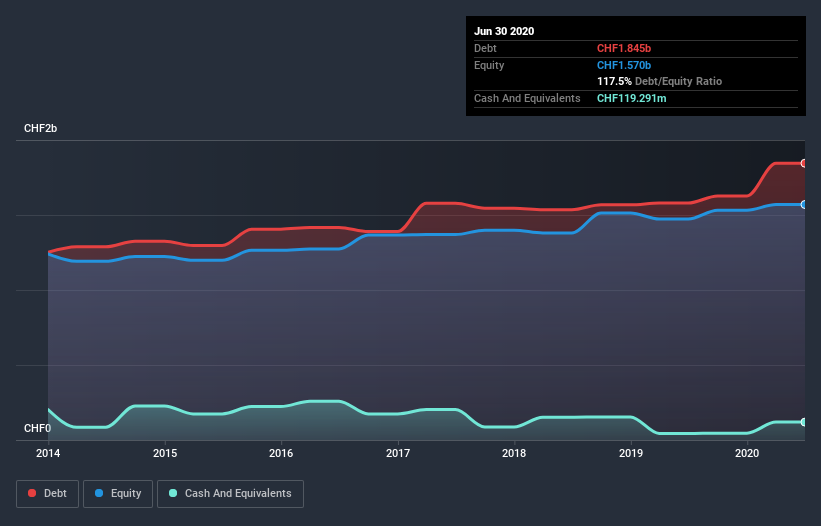Click the CHF119.291m cash value
The height and width of the screenshot is (526, 821).
[631, 98]
